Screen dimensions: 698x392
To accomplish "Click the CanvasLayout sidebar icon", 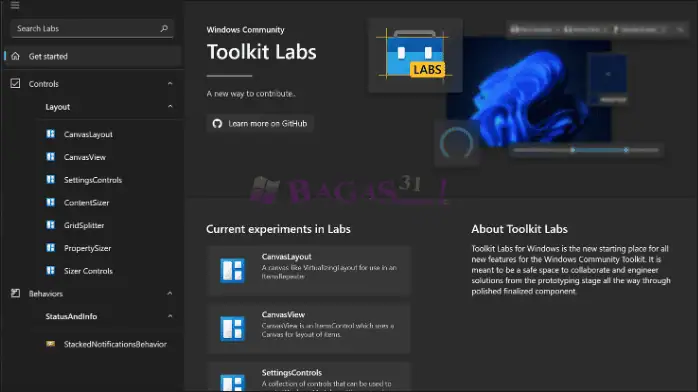I will [51, 134].
